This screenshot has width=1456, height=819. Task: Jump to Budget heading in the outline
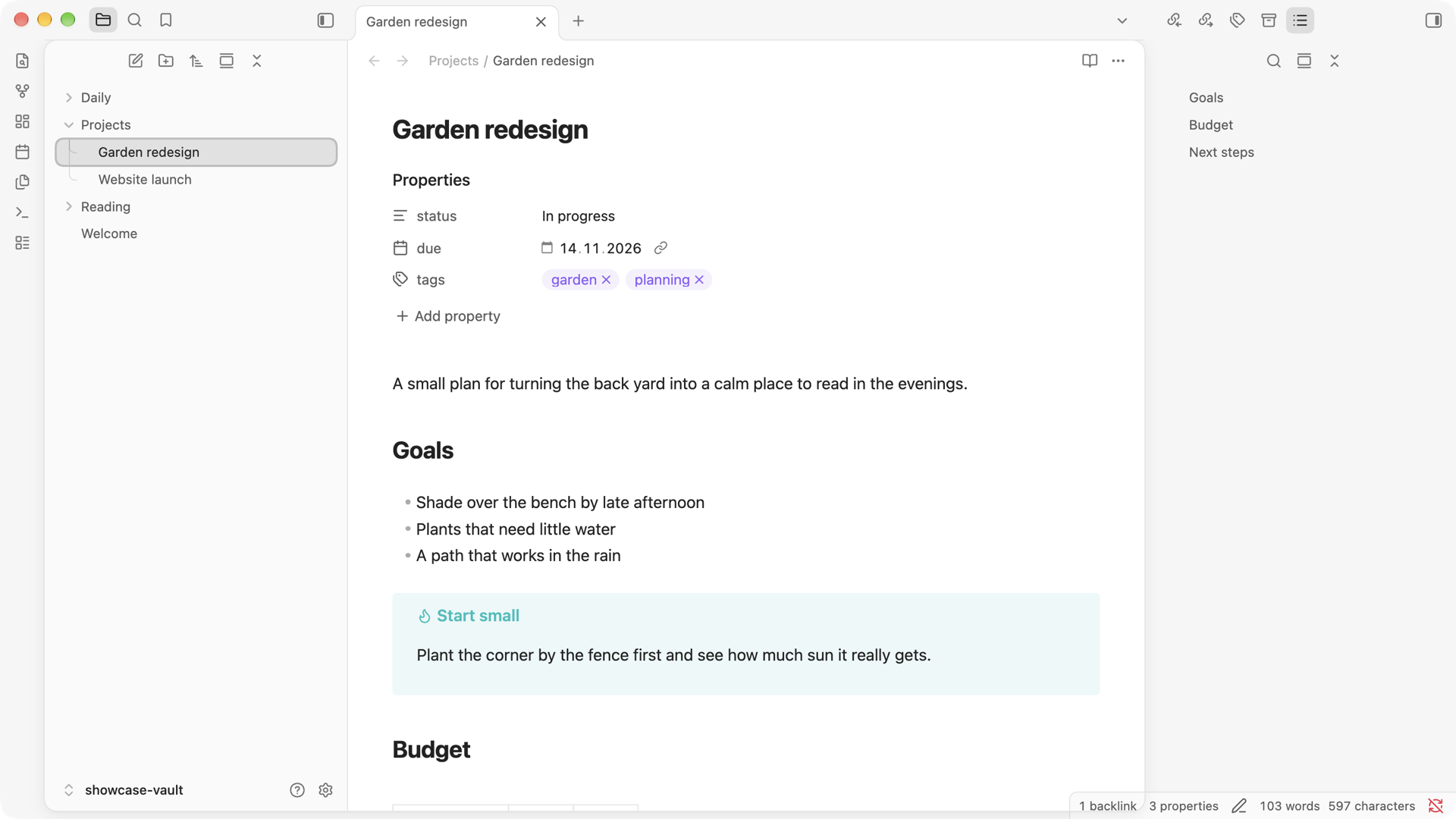[x=1210, y=125]
